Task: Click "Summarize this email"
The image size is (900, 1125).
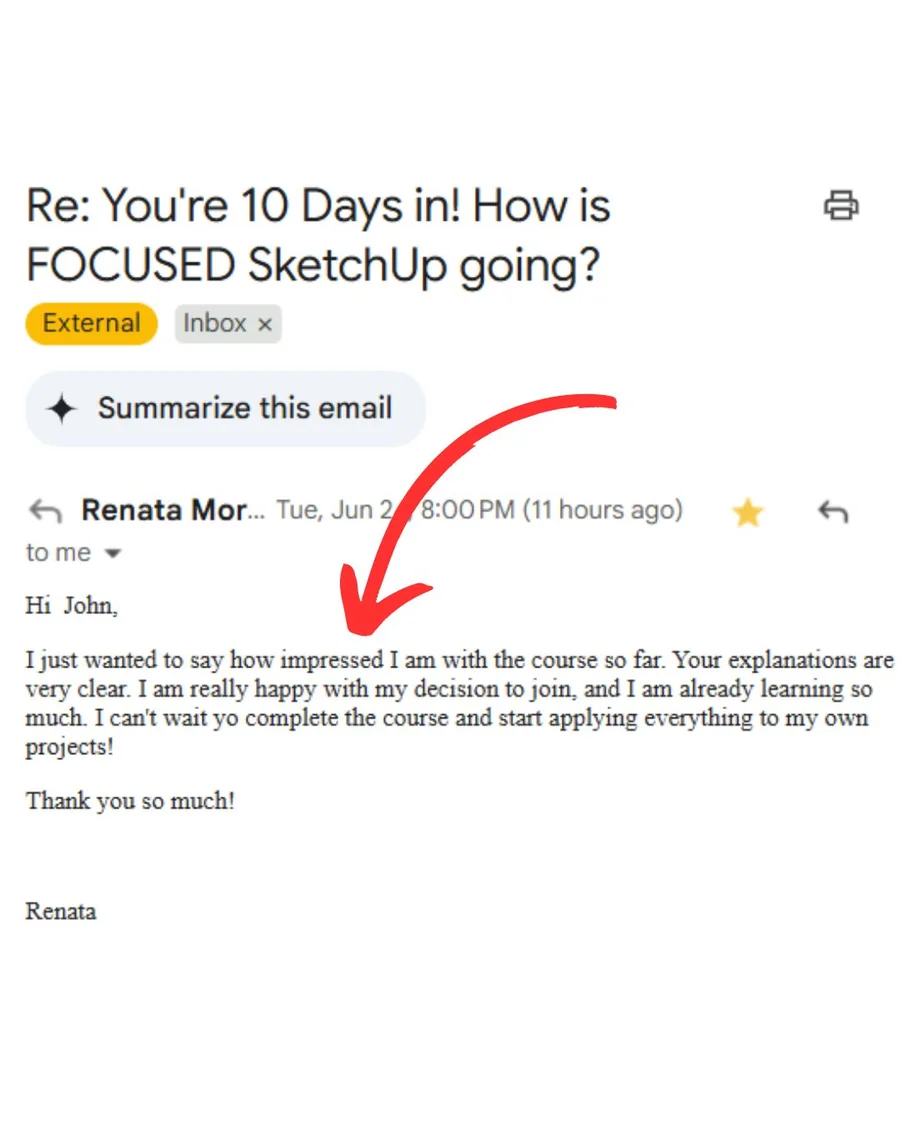Action: coord(244,408)
